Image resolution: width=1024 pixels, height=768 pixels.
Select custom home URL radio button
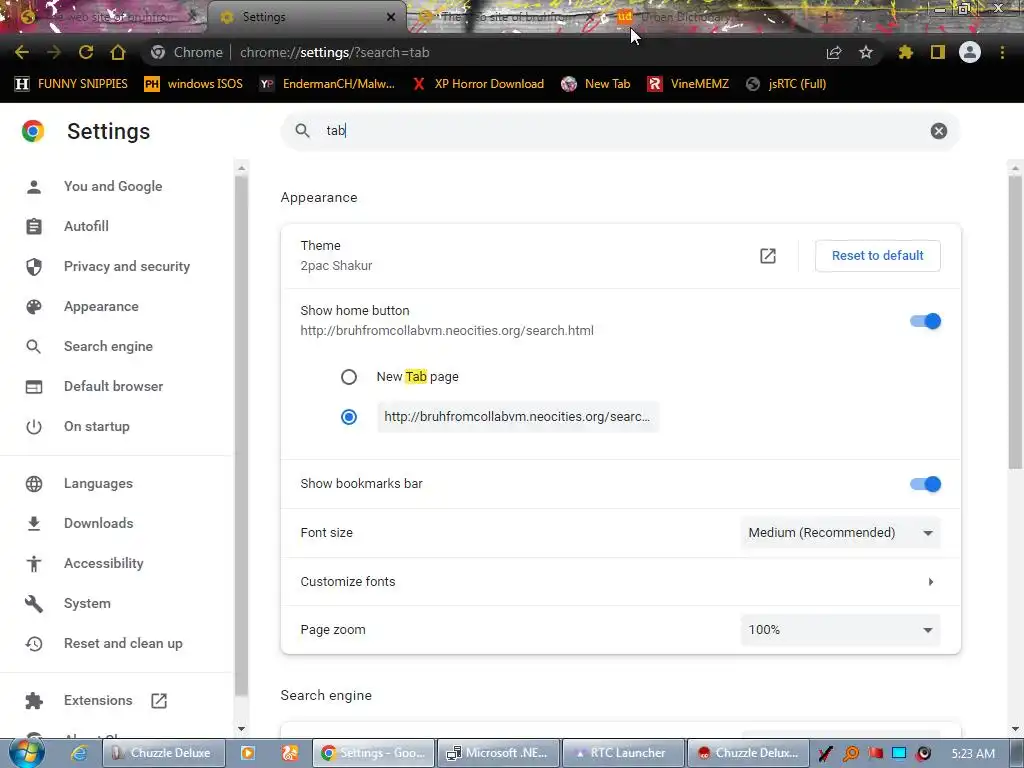tap(349, 417)
